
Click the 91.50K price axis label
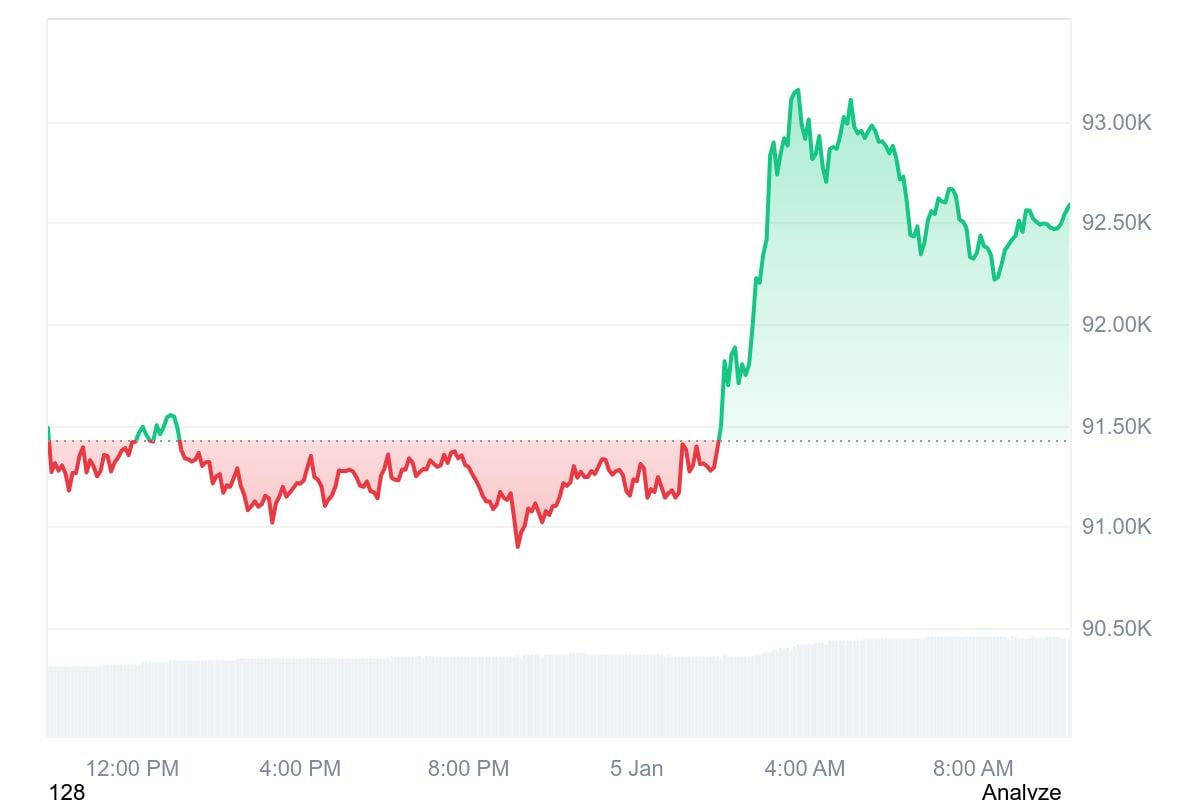(1116, 426)
